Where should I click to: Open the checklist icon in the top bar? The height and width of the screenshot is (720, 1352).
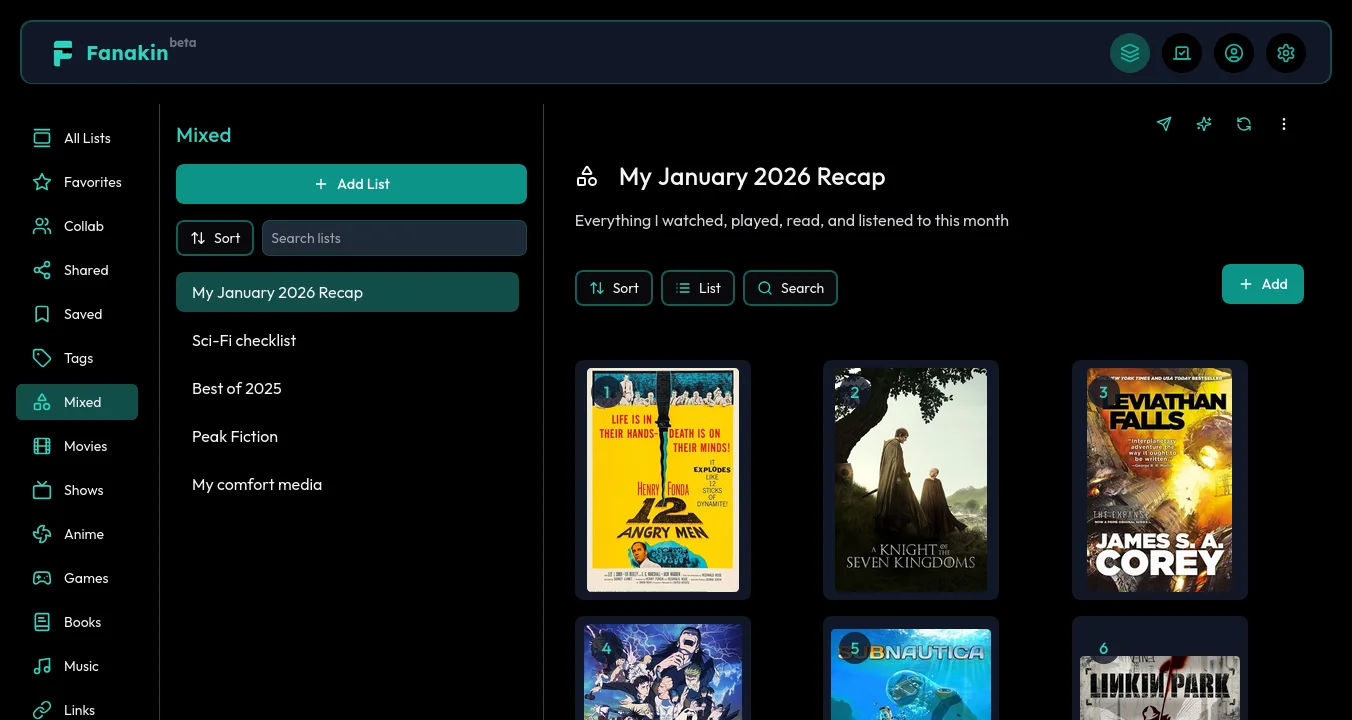tap(1182, 53)
